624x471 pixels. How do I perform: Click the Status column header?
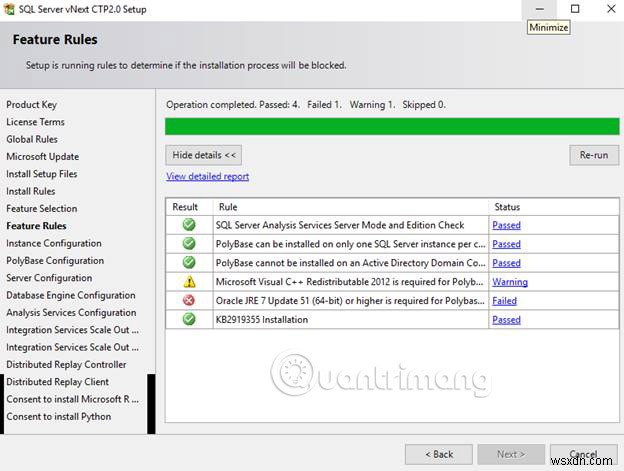point(554,207)
